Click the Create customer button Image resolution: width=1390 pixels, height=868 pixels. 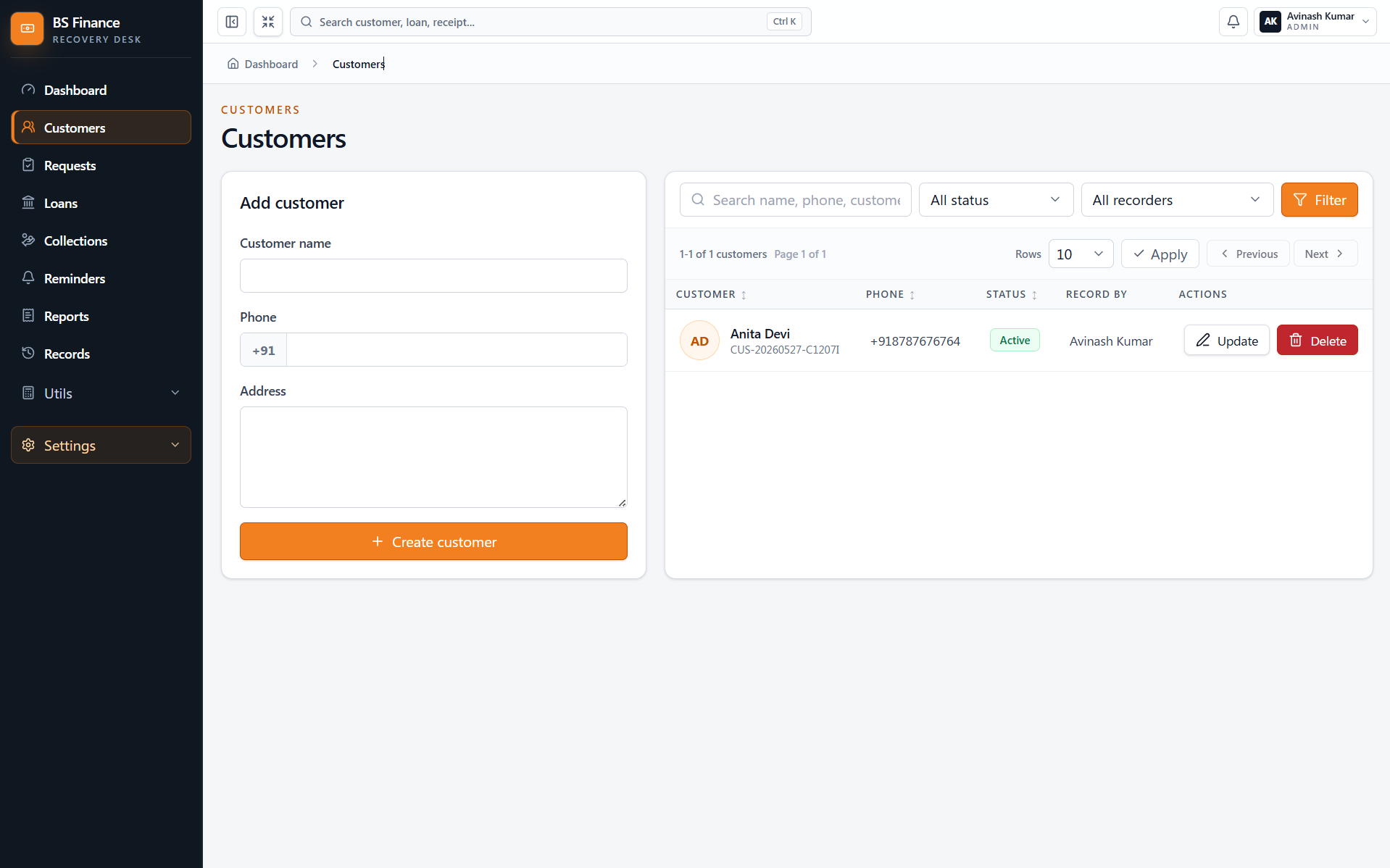pos(433,541)
